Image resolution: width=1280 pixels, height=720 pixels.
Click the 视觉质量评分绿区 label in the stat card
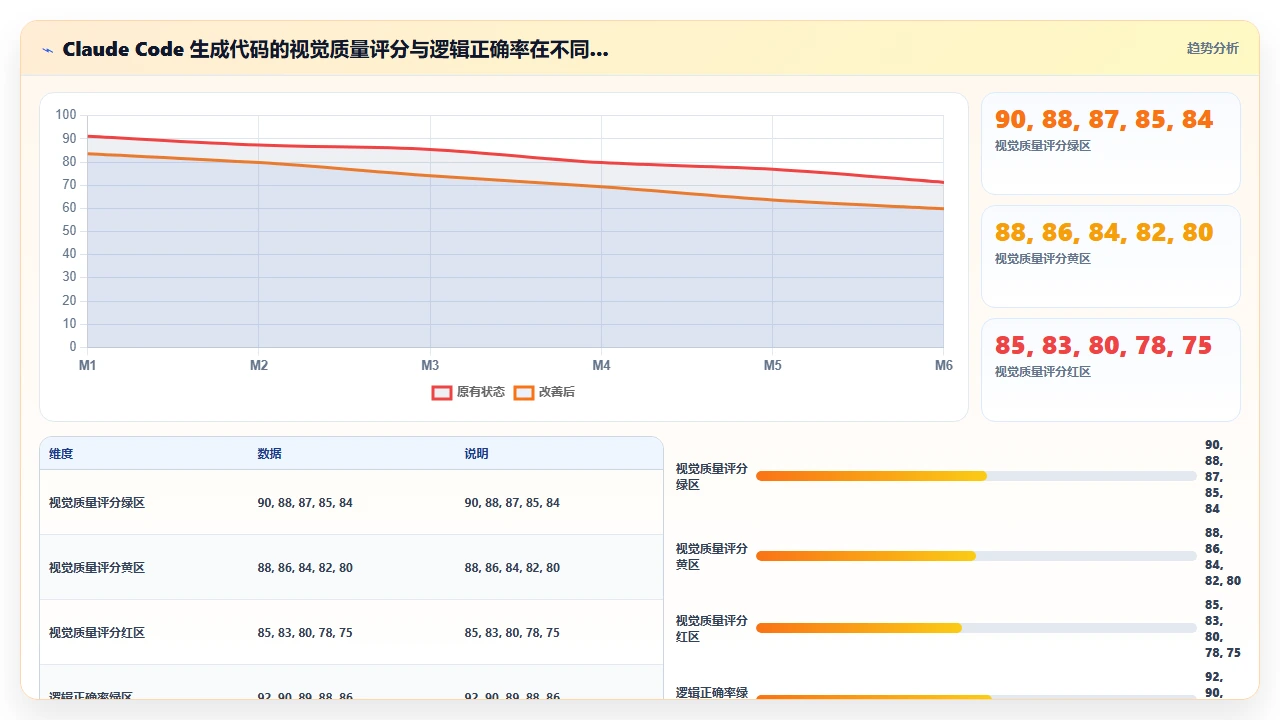tap(1043, 146)
